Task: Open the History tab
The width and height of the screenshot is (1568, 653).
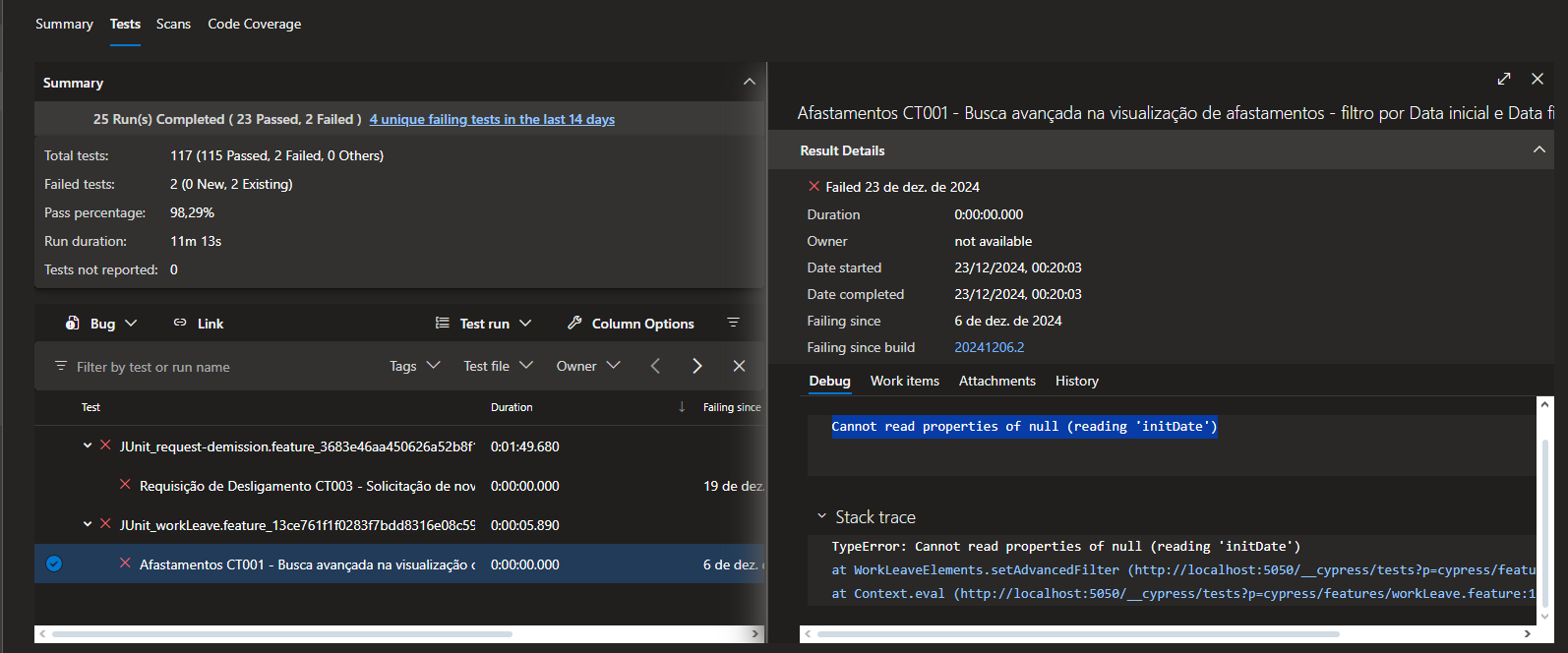Action: point(1077,381)
